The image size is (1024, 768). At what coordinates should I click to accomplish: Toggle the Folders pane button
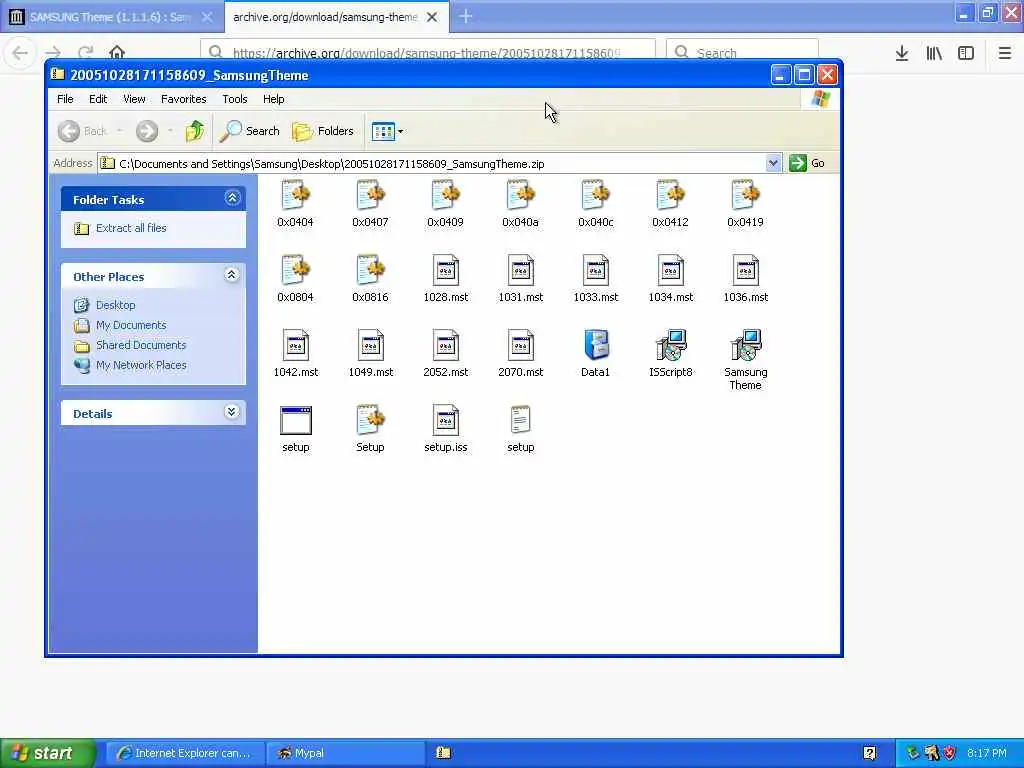click(x=323, y=131)
